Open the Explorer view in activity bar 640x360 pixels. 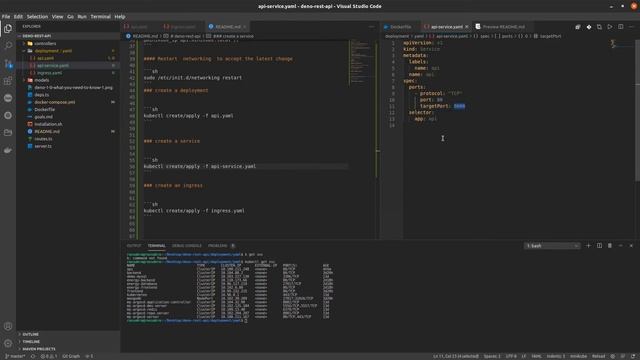click(x=8, y=29)
